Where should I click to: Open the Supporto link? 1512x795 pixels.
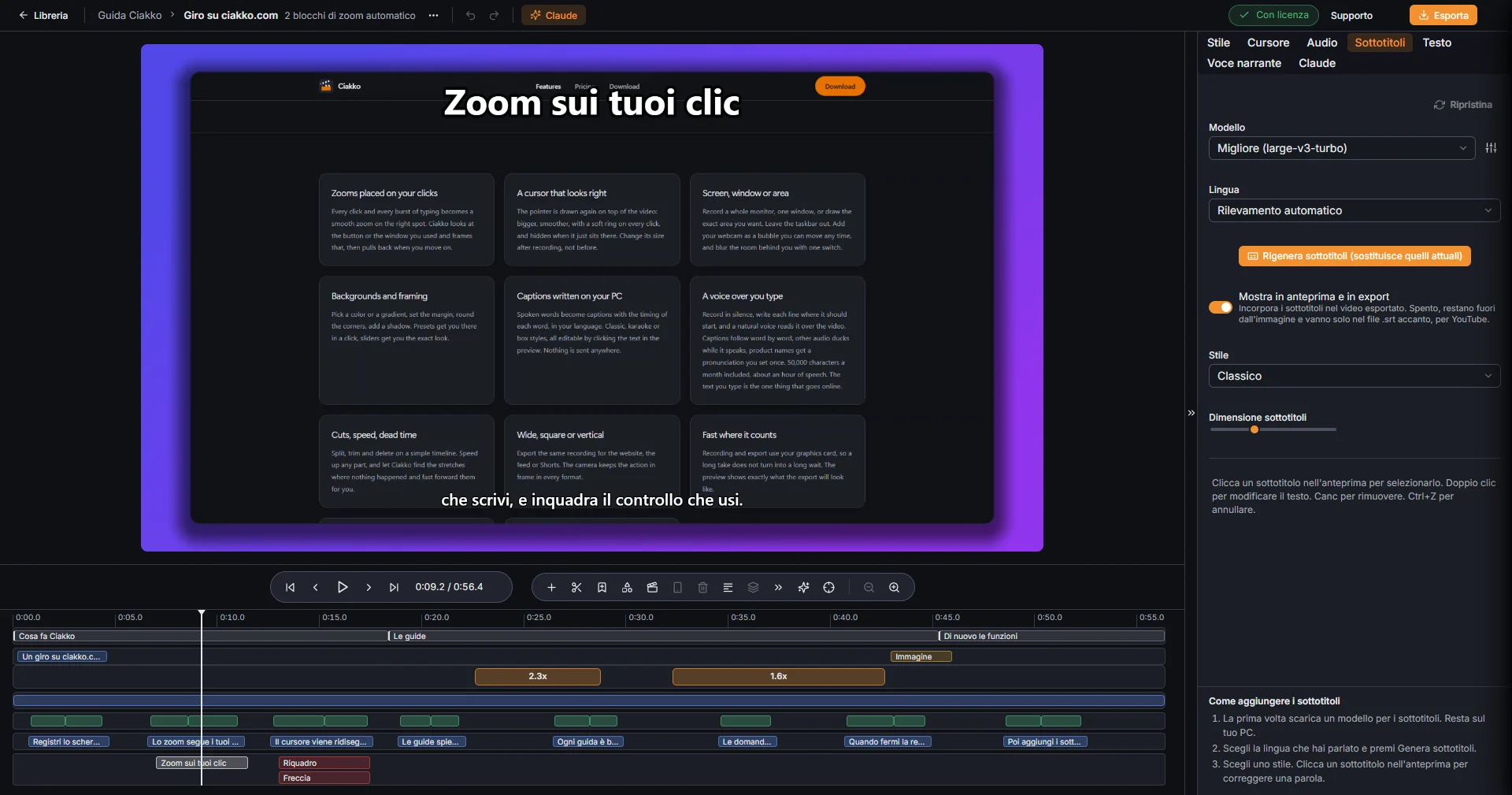(x=1351, y=16)
